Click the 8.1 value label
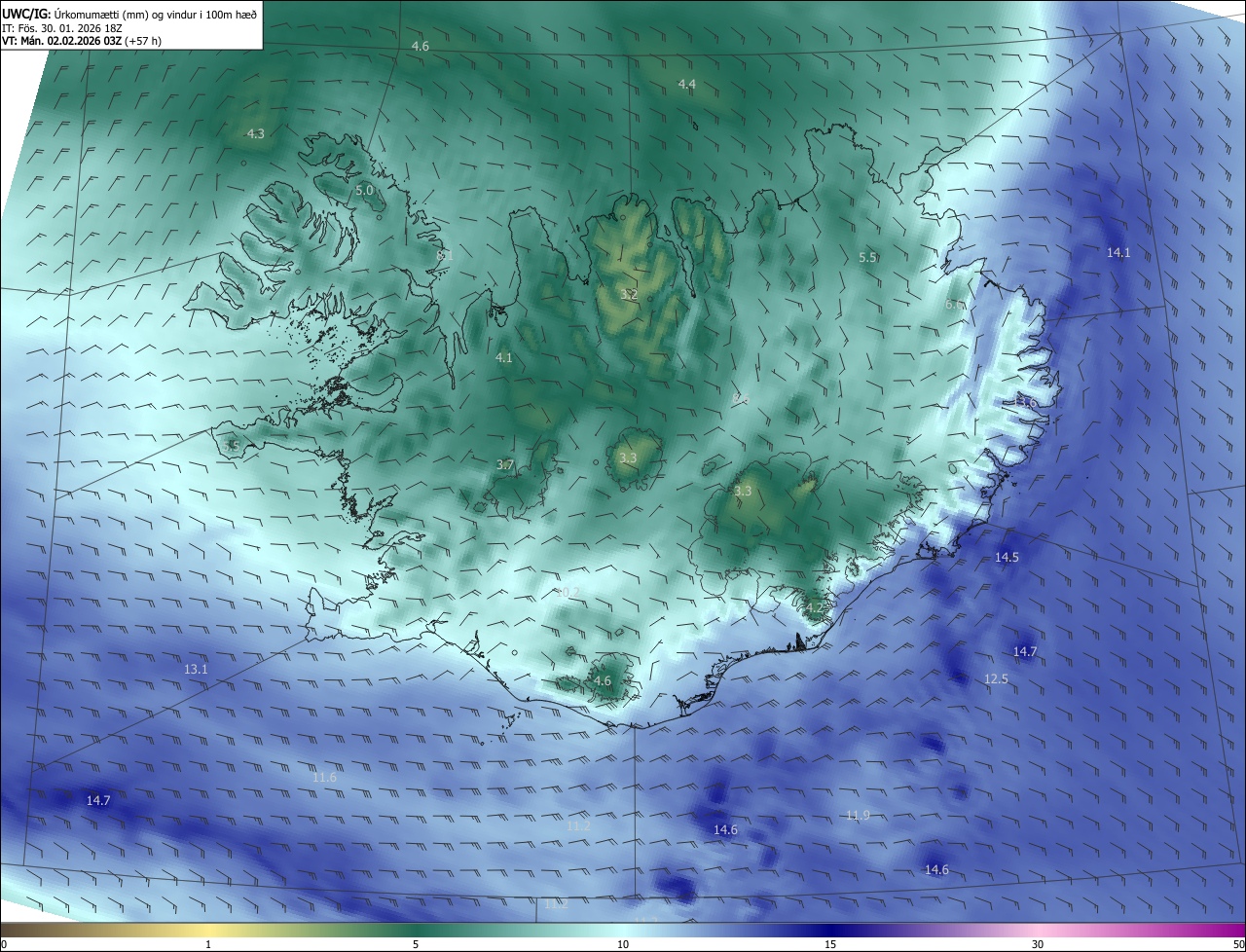1246x952 pixels. coord(445,256)
